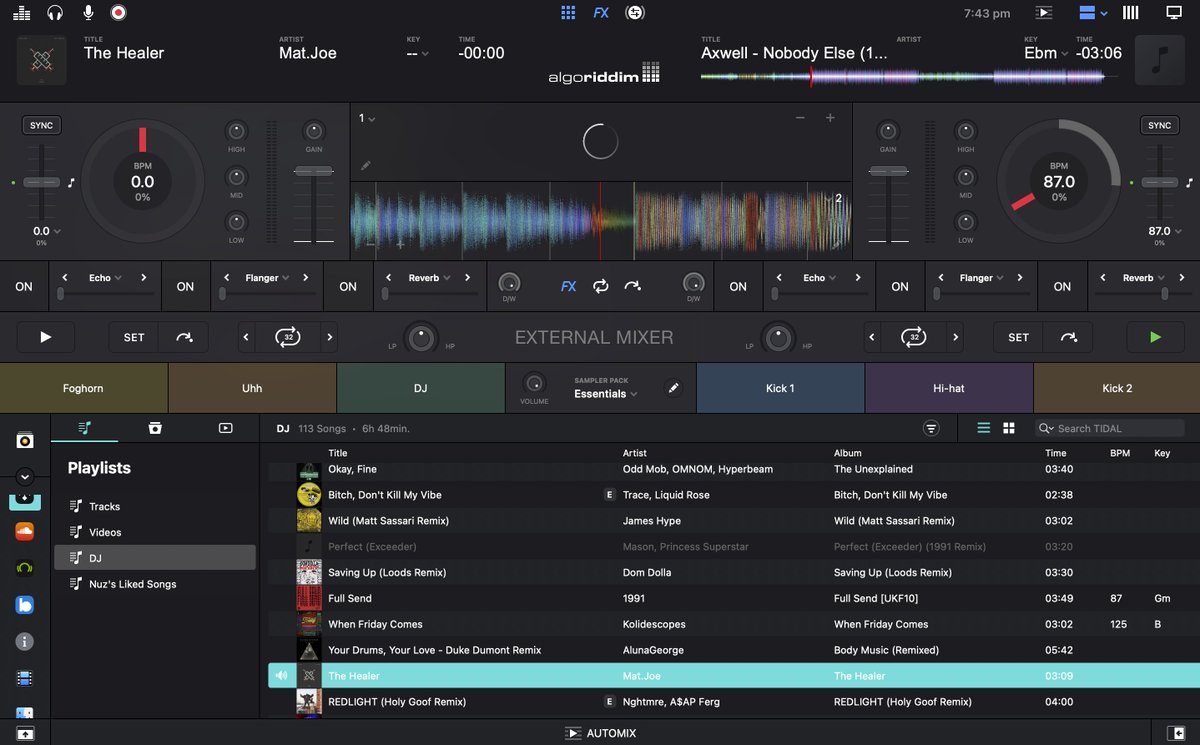Click the left deck SET cue button
This screenshot has width=1200, height=745.
tap(134, 337)
